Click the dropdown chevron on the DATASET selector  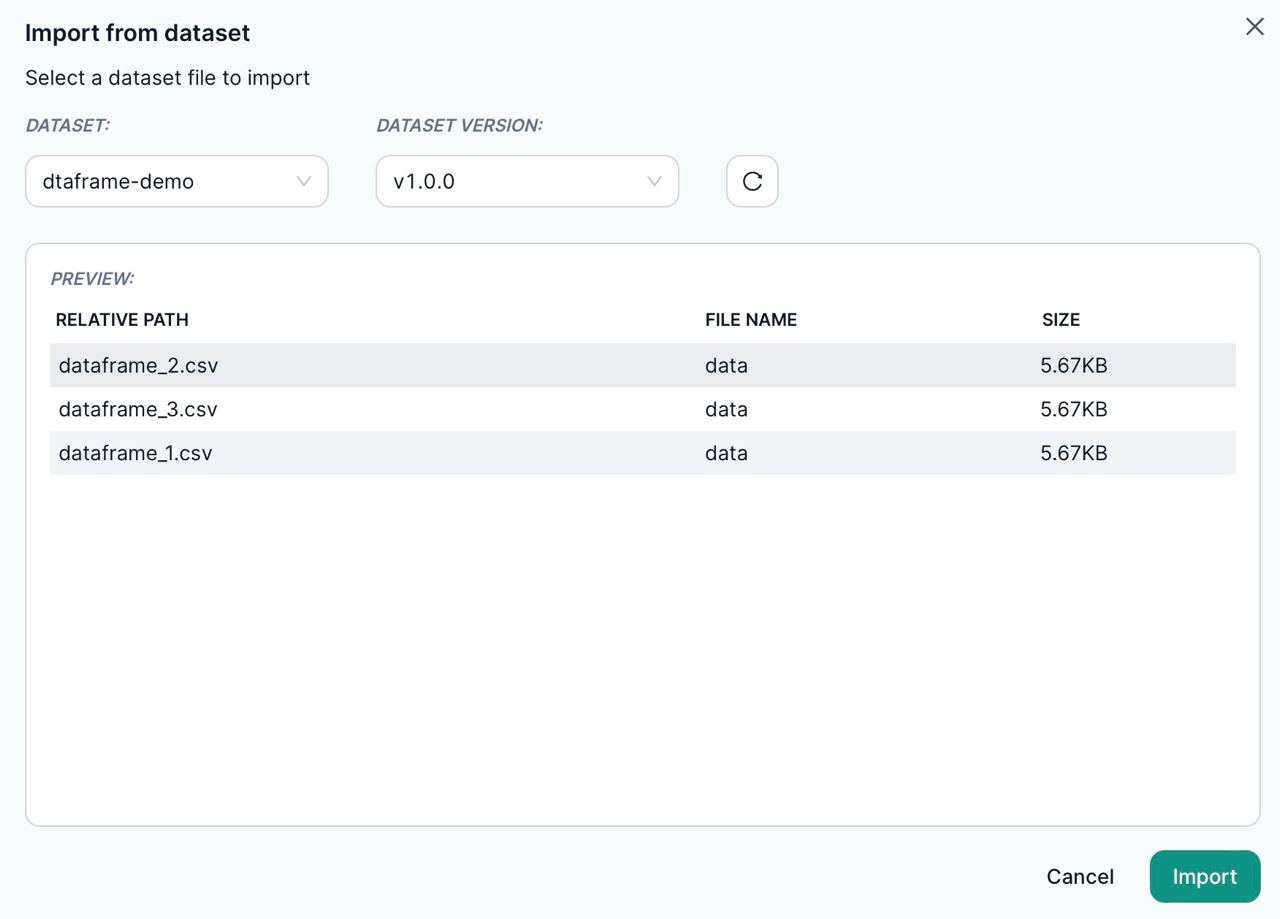pyautogui.click(x=304, y=181)
